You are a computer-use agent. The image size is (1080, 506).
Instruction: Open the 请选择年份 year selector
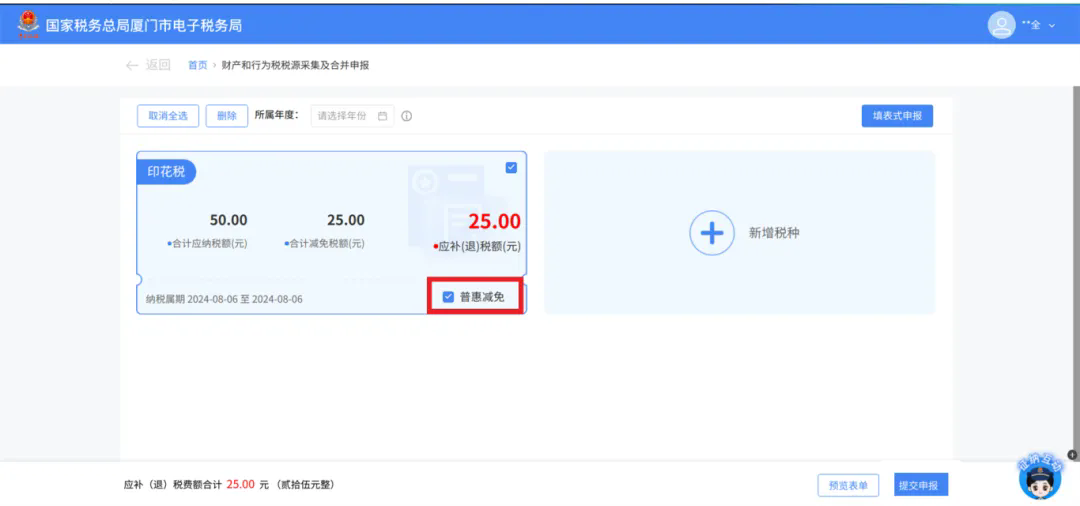pos(352,116)
